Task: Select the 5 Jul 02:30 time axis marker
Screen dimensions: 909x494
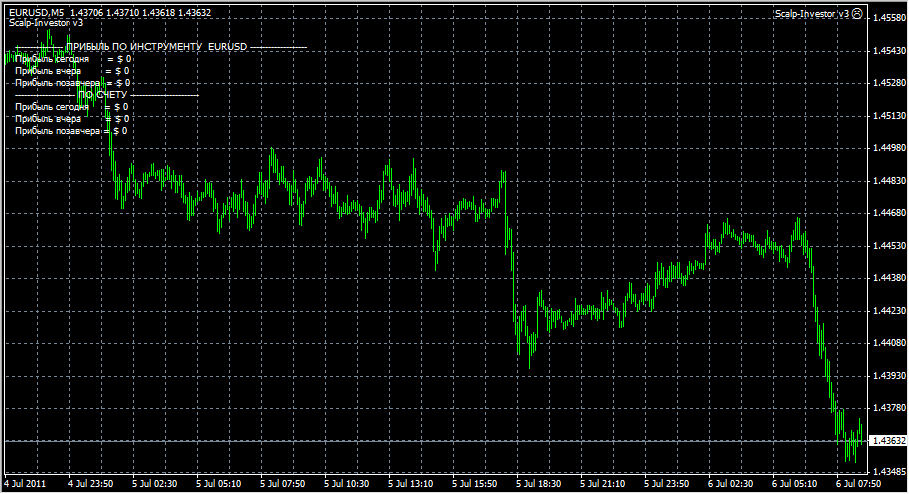Action: (155, 484)
